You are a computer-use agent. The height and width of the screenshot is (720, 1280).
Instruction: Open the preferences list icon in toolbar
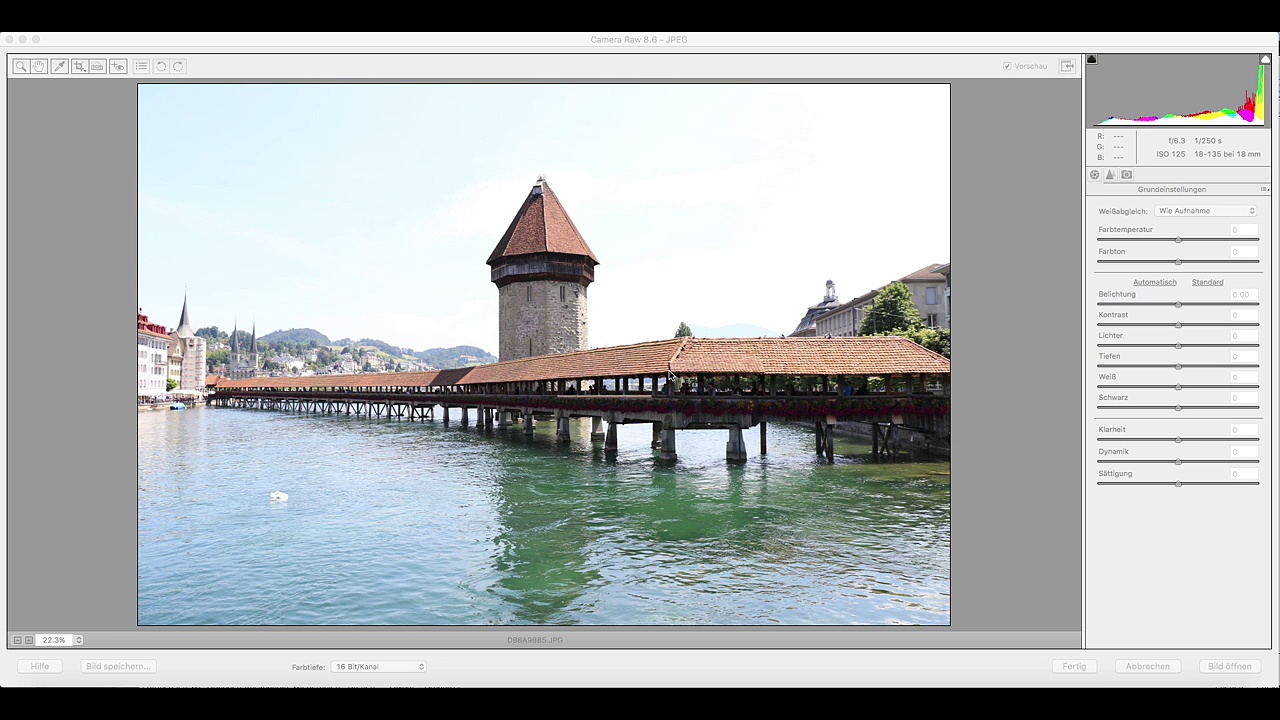tap(141, 66)
